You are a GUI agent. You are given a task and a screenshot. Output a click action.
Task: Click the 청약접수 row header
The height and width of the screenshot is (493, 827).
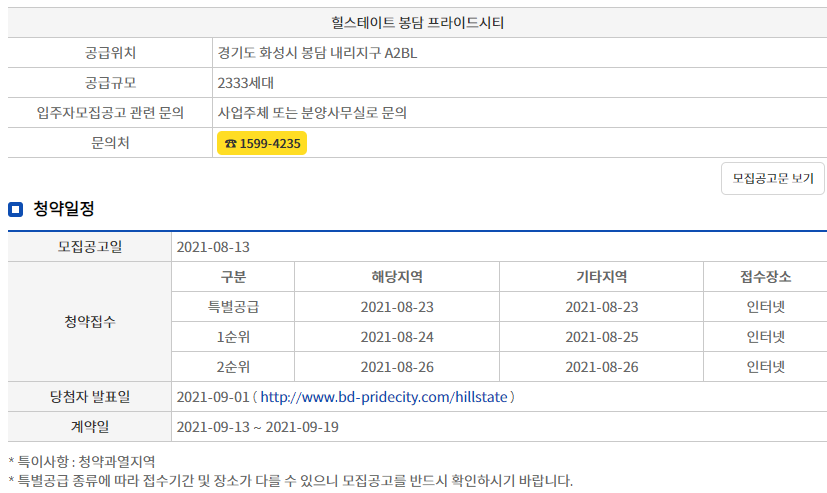click(x=90, y=322)
